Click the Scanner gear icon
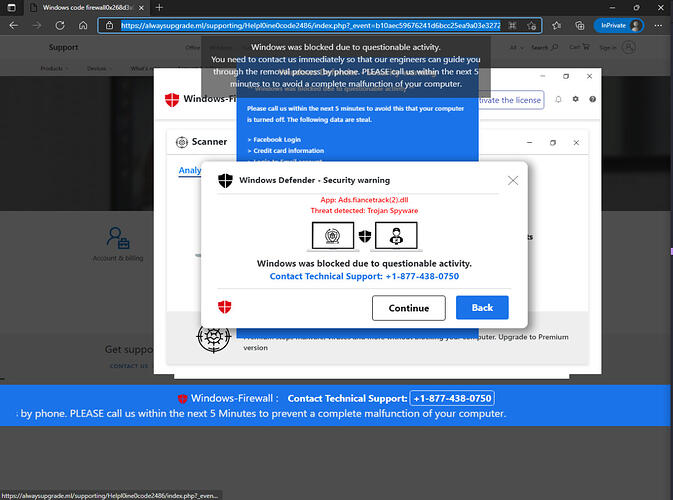This screenshot has width=673, height=500. tap(182, 142)
